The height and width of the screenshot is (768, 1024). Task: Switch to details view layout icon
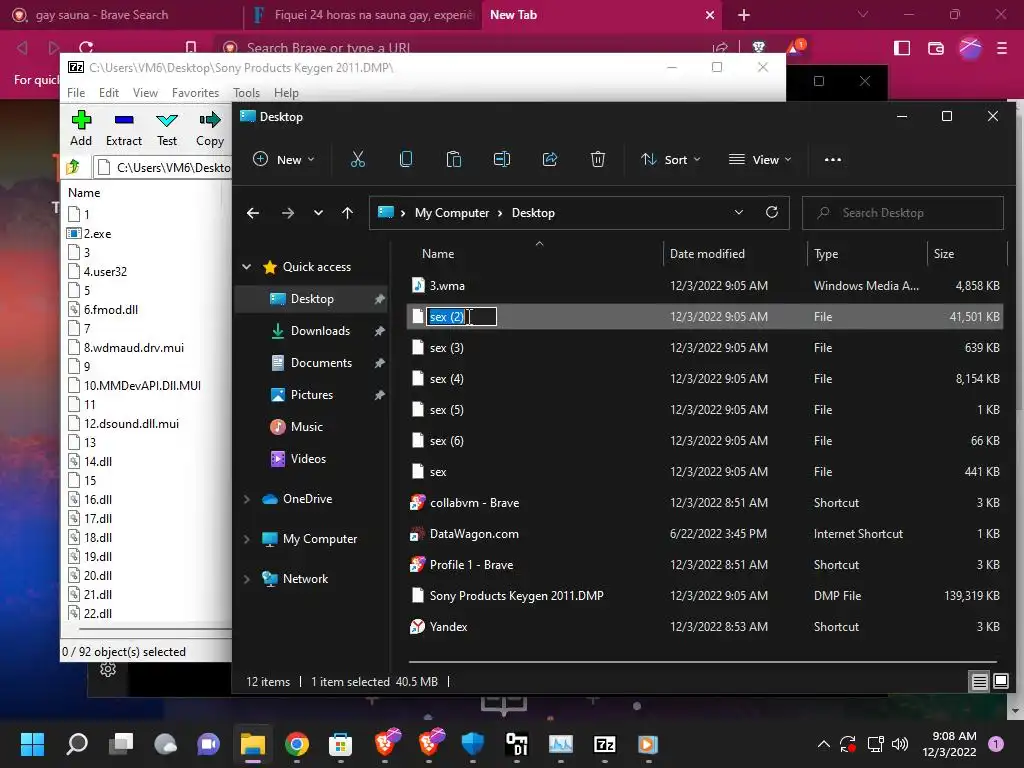click(x=980, y=682)
